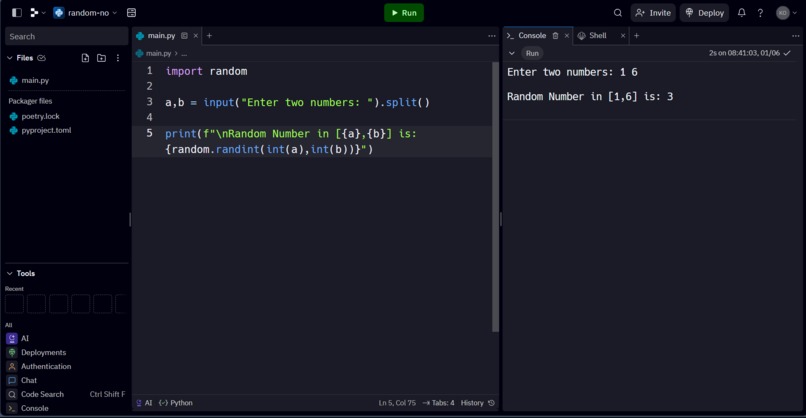The width and height of the screenshot is (806, 418).
Task: Create a new file with the file icon
Action: 85,58
